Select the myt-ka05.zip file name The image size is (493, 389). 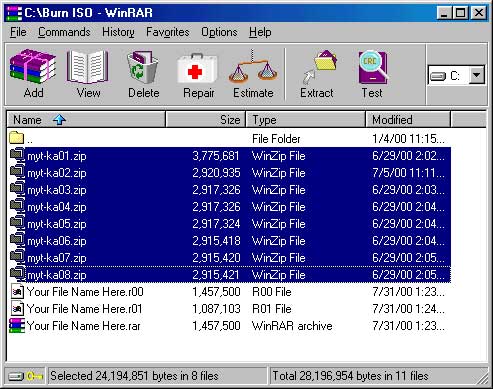coord(57,224)
